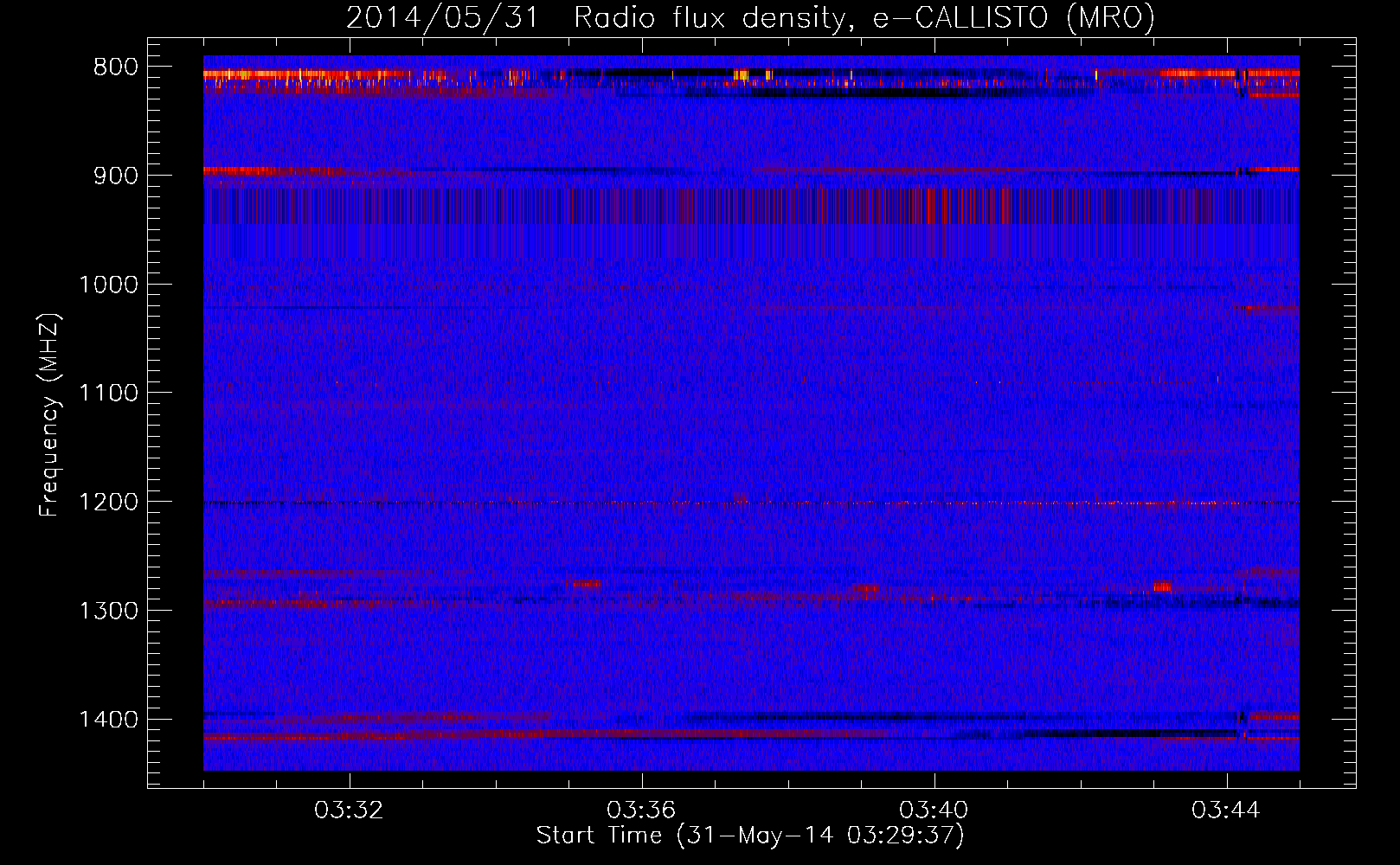Select the 'Frequency (MHZ)' axis label
The width and height of the screenshot is (1400, 865).
pyautogui.click(x=48, y=414)
